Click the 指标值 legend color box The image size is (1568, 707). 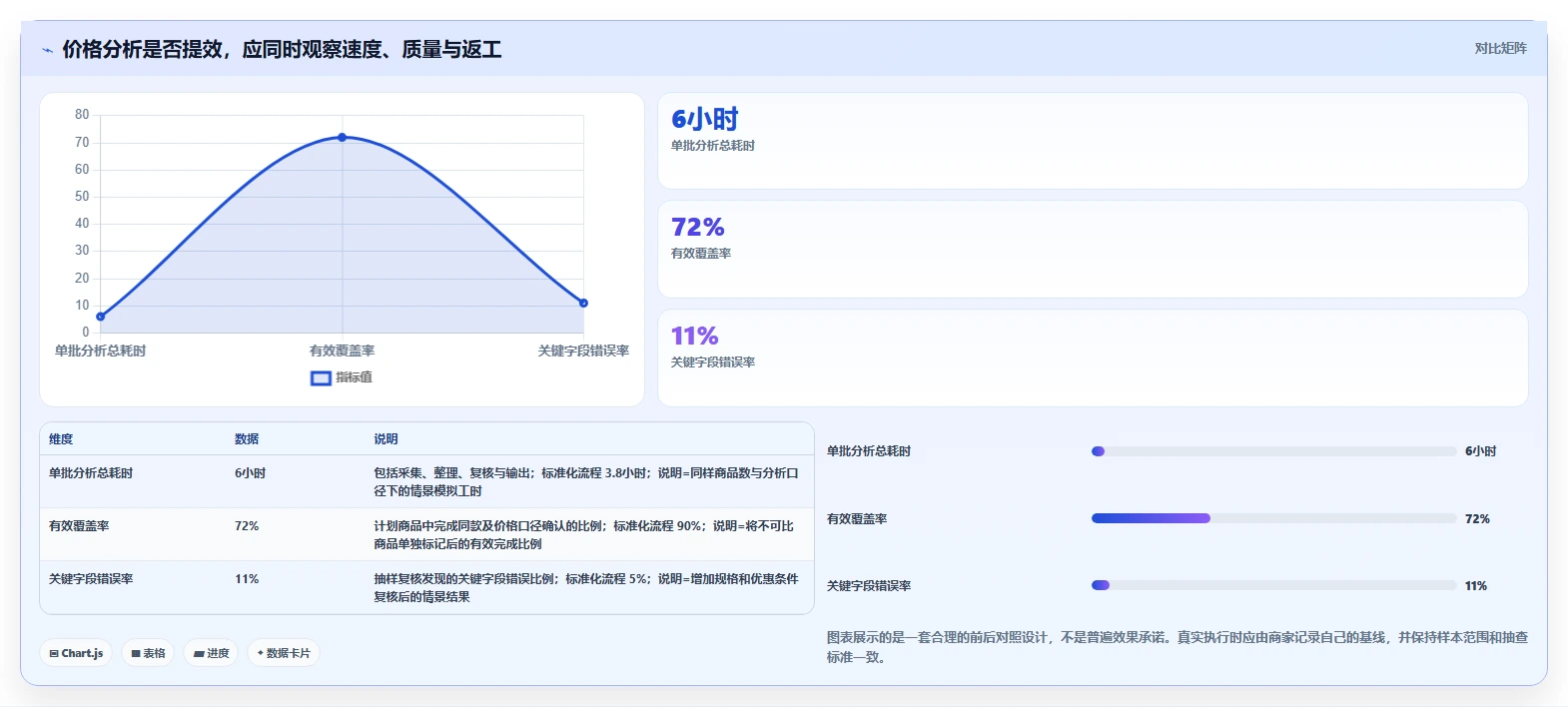point(321,378)
